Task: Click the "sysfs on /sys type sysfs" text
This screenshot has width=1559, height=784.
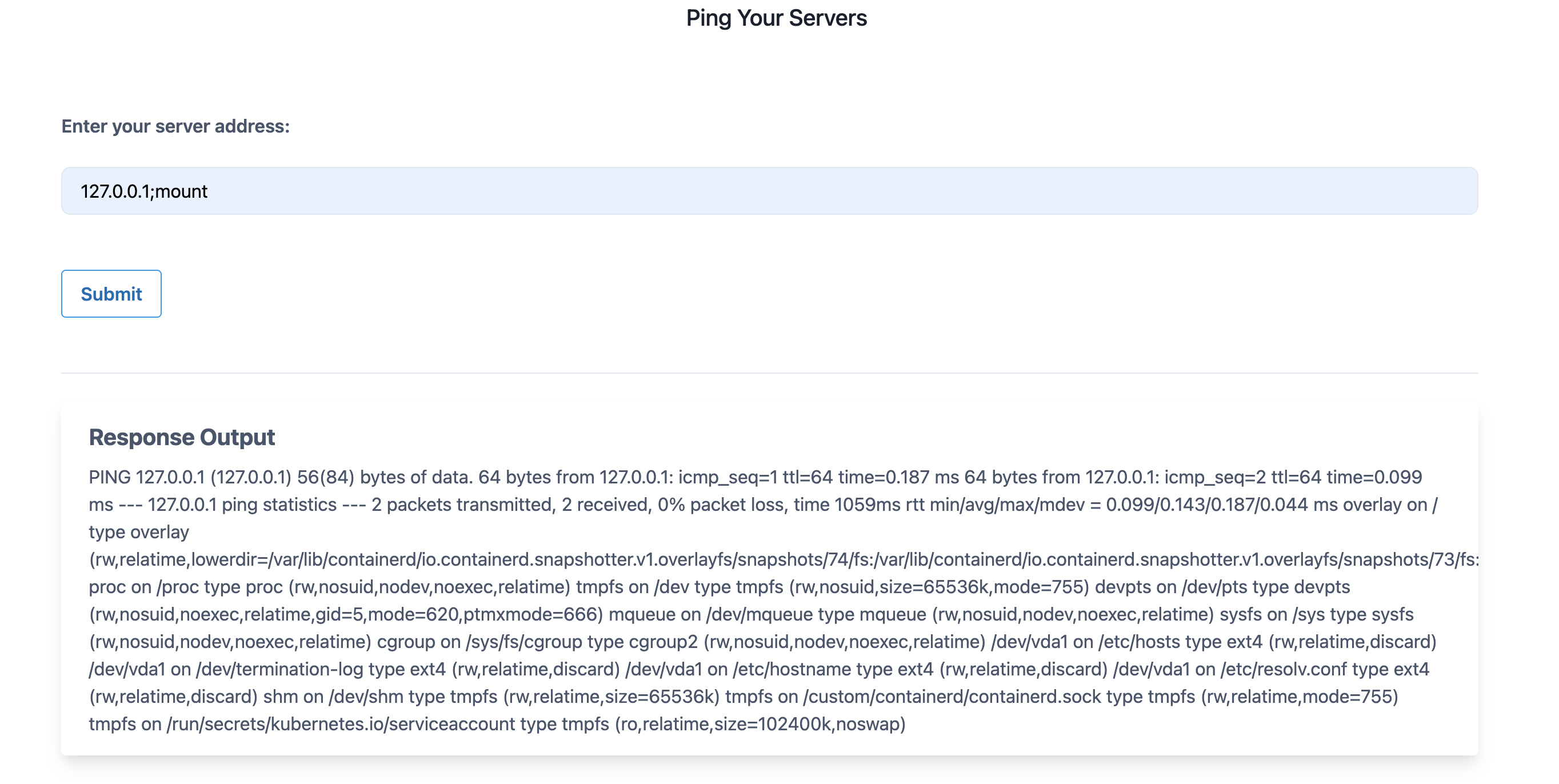Action: [1316, 614]
